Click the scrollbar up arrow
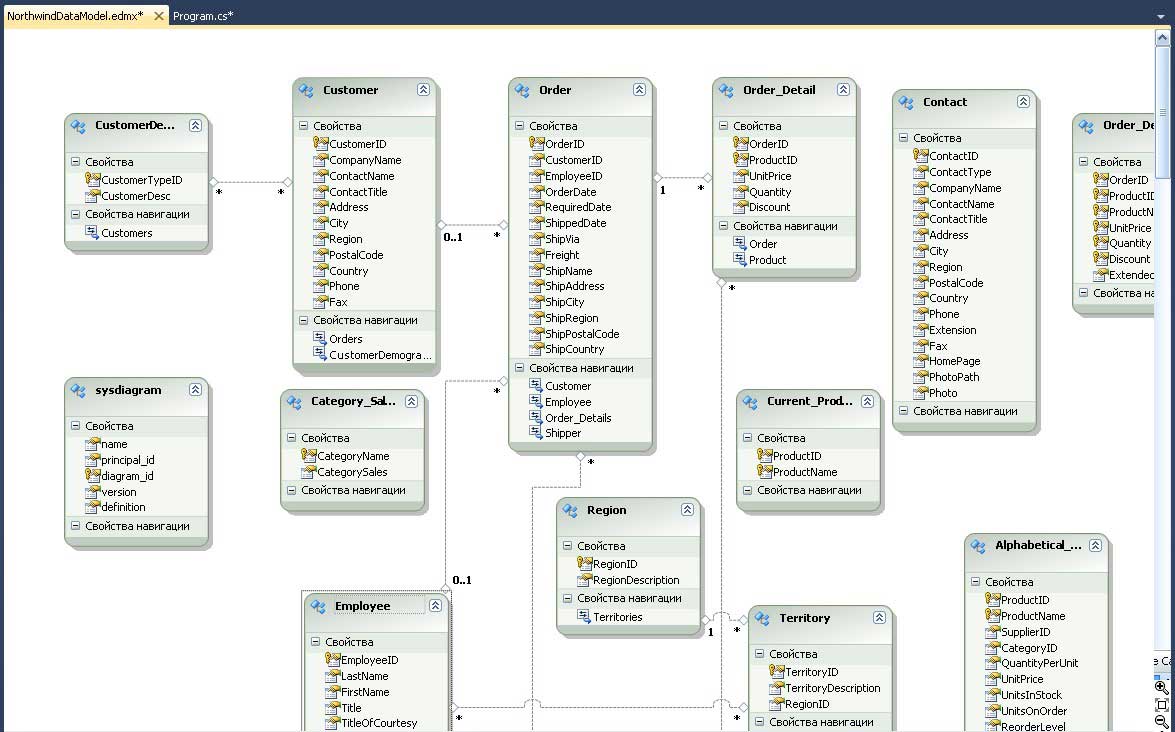1175x732 pixels. coord(1162,37)
